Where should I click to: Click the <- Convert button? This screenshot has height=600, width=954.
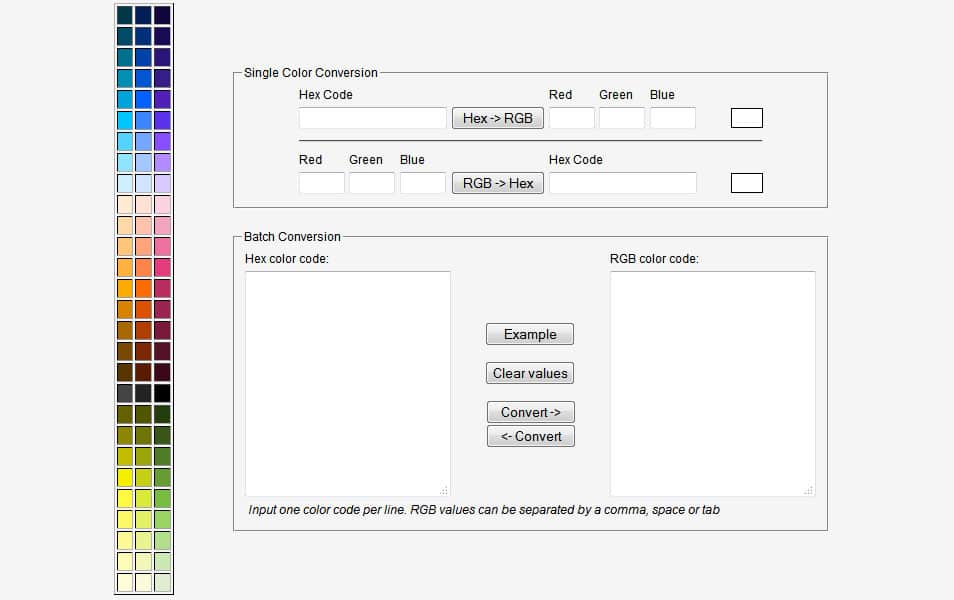pos(530,436)
